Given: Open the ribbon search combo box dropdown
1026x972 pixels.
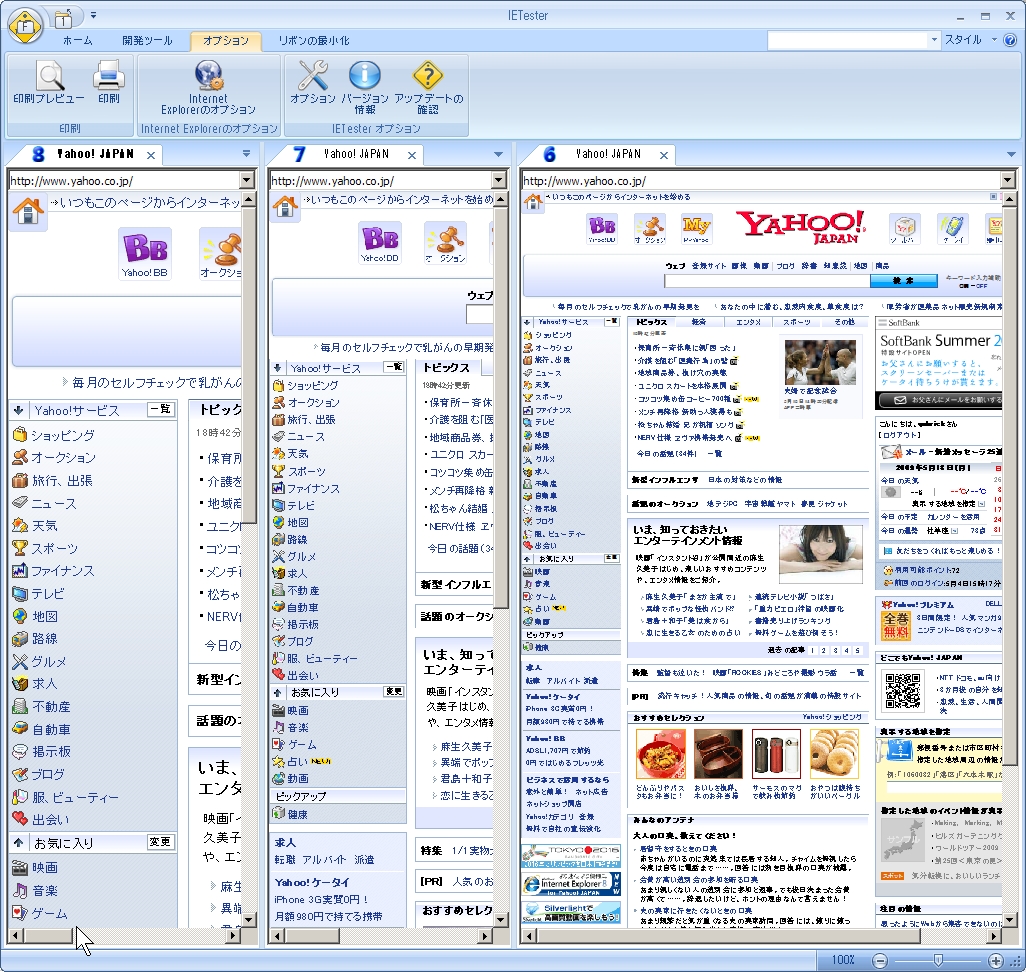Looking at the screenshot, I should [x=934, y=40].
